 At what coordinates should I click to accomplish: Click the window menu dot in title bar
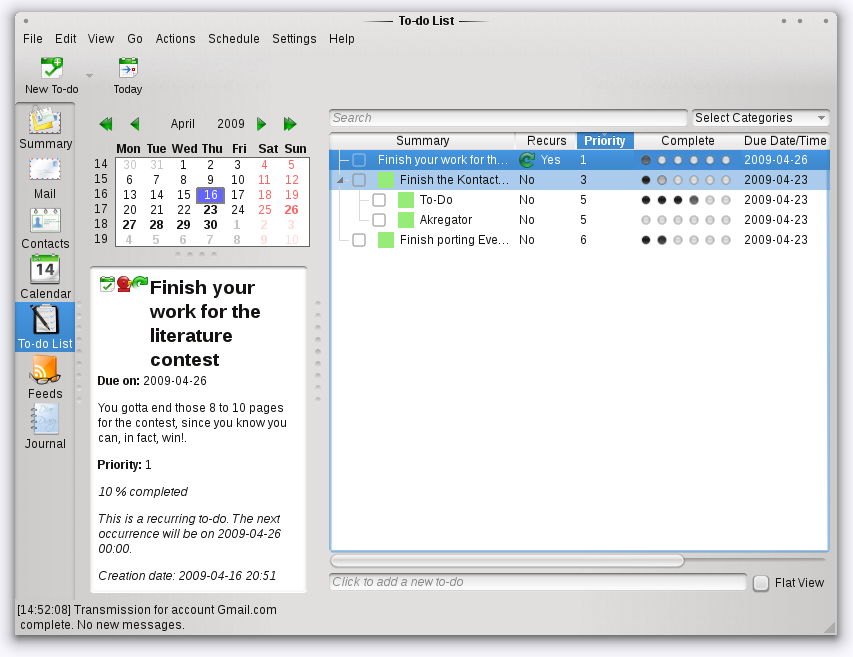pos(26,21)
